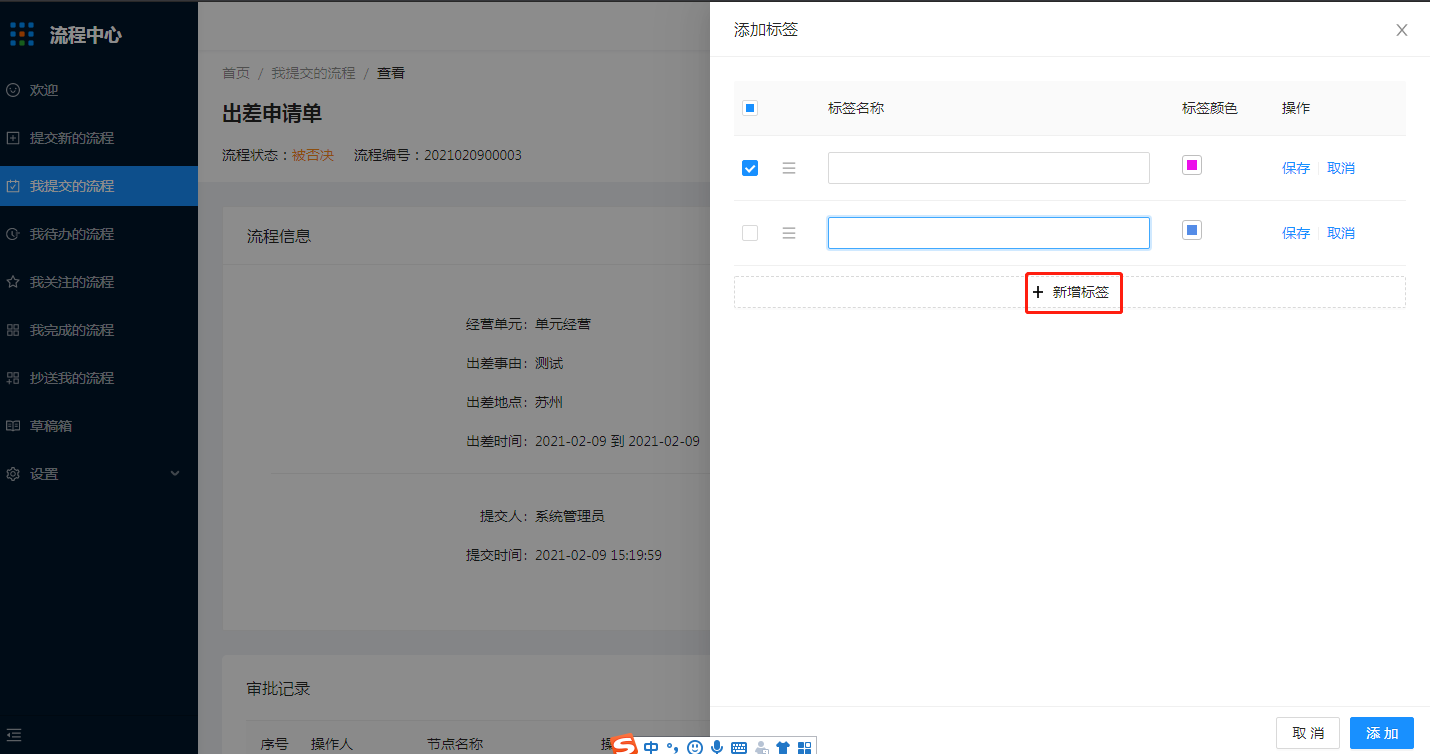Select 我提交的流程 in sidebar
The width and height of the screenshot is (1430, 754).
[99, 186]
